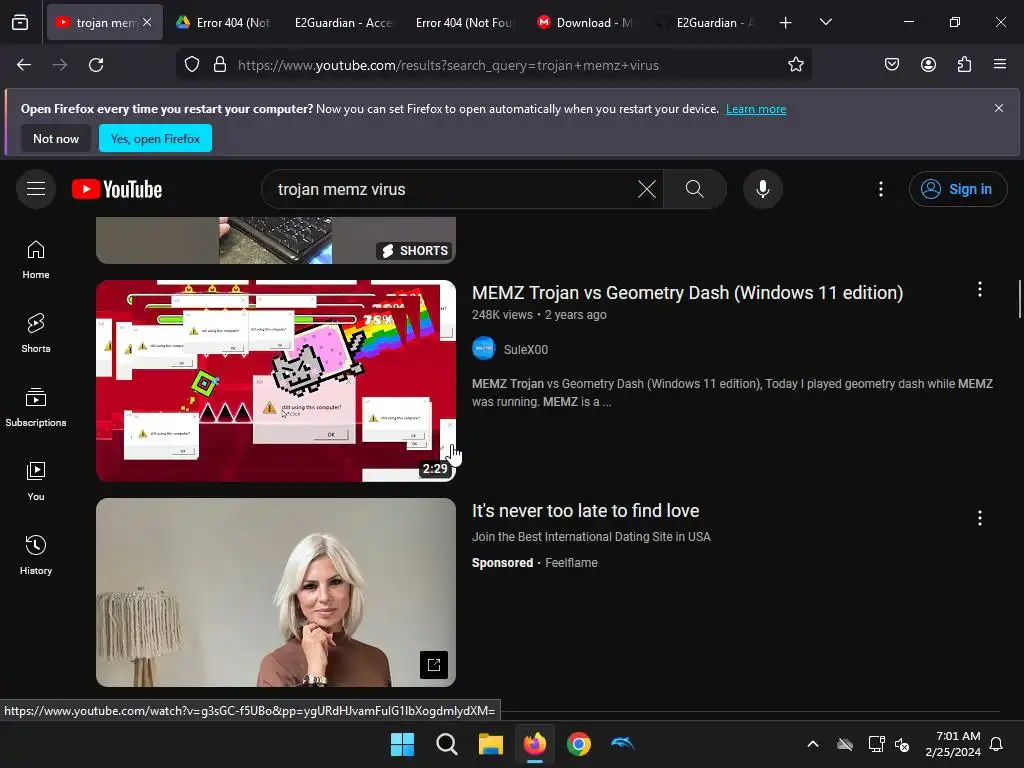Open MEMZ Trojan vs Geometry Dash title
This screenshot has height=768, width=1024.
coord(687,293)
